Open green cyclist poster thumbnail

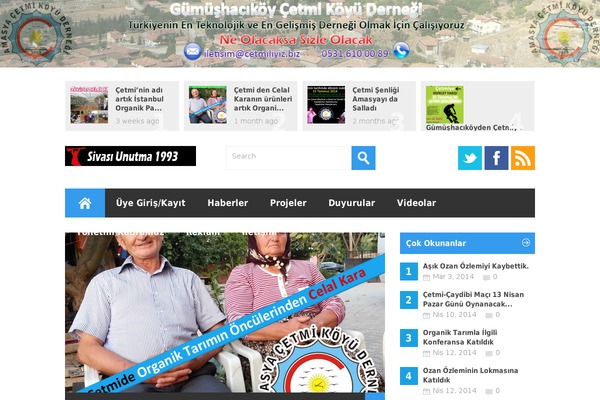pyautogui.click(x=445, y=104)
